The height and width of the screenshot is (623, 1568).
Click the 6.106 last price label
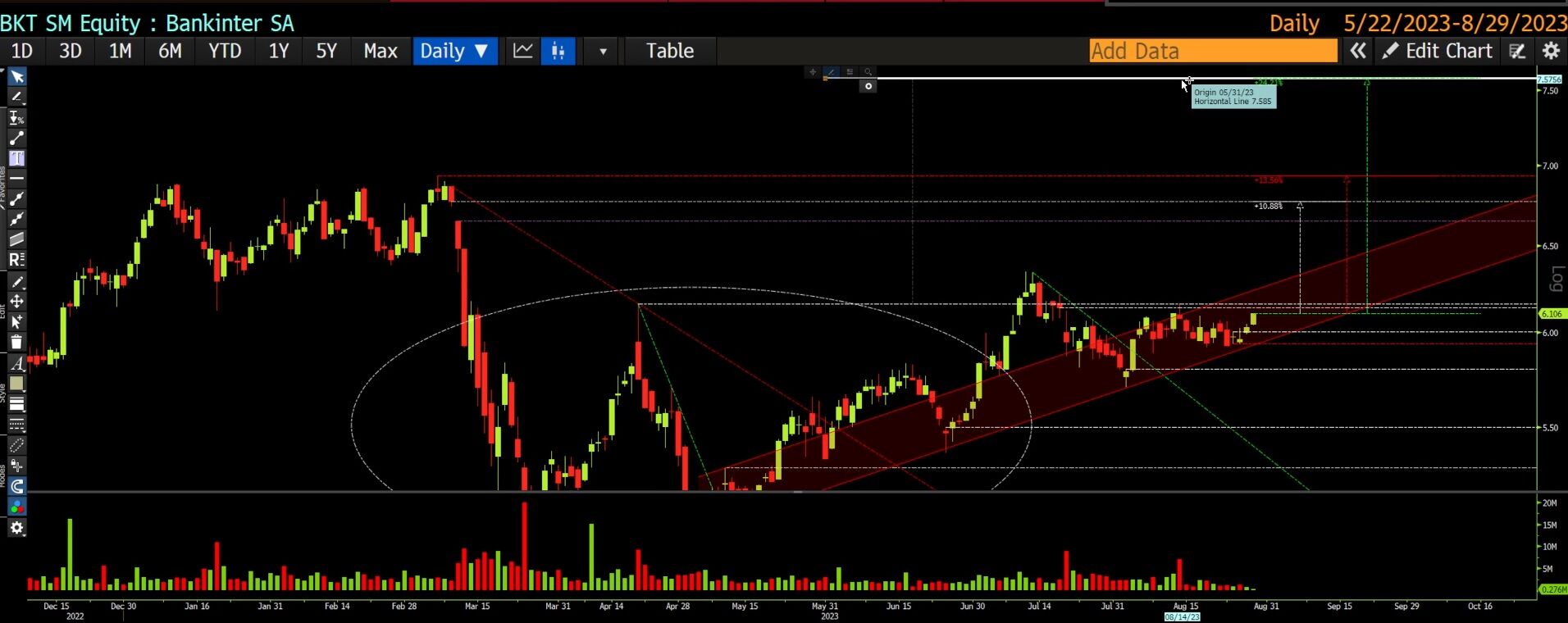point(1552,314)
